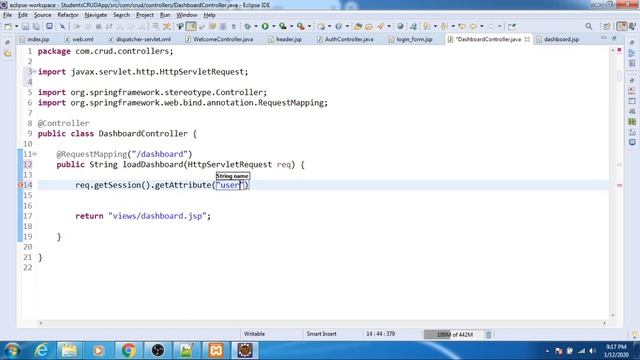This screenshot has height=360, width=640.
Task: Open the Windows Start button
Action: (12, 351)
